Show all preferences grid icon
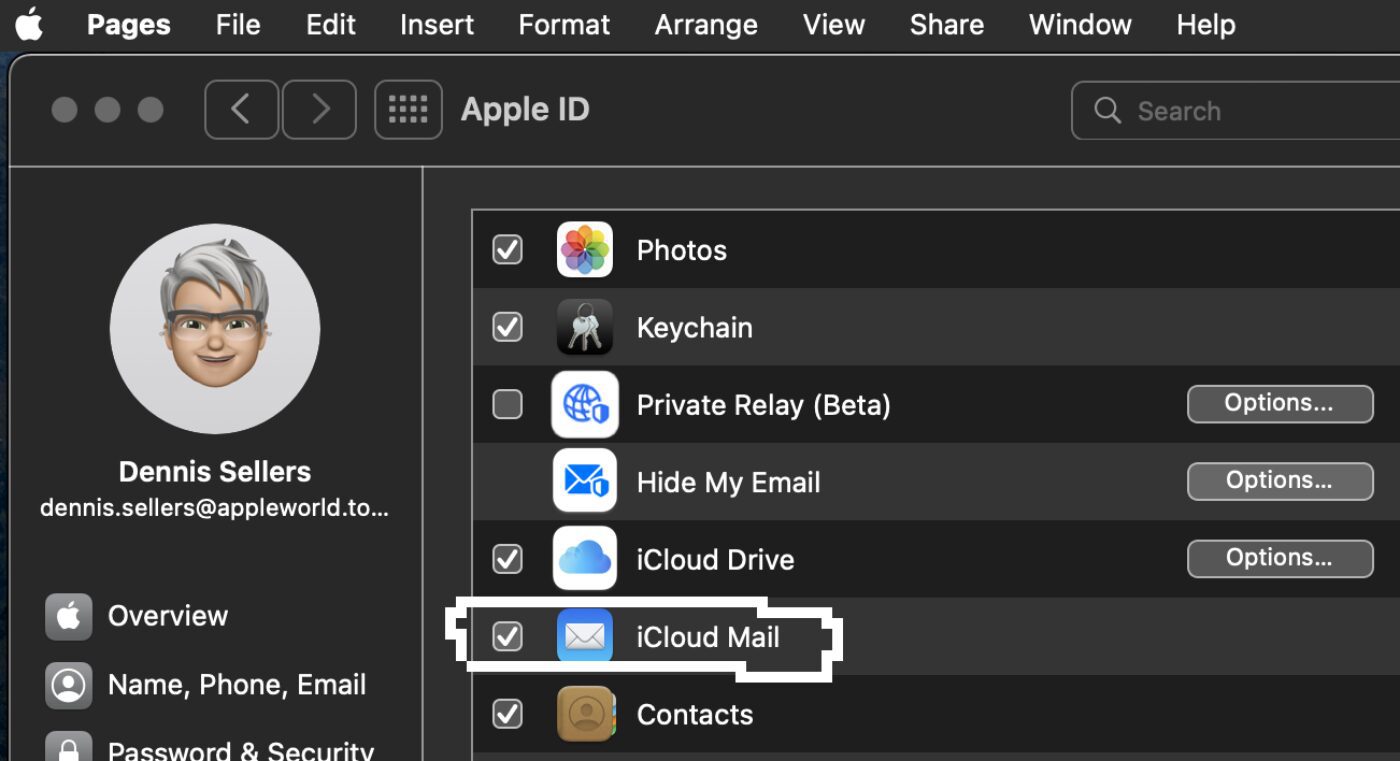This screenshot has height=761, width=1400. [408, 110]
